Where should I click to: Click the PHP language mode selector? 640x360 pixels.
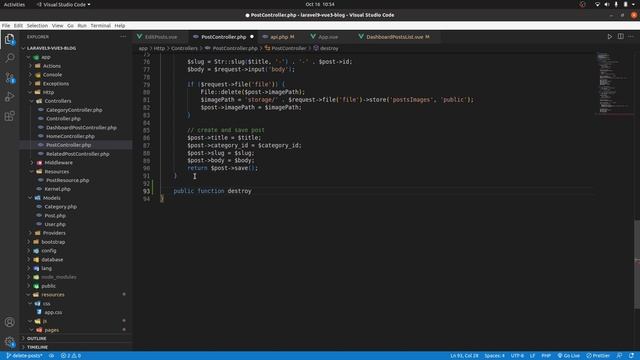tap(546, 356)
